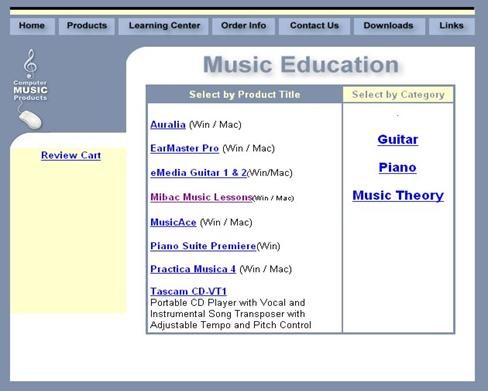This screenshot has width=488, height=391.
Task: Open the Auralia product link
Action: 168,125
